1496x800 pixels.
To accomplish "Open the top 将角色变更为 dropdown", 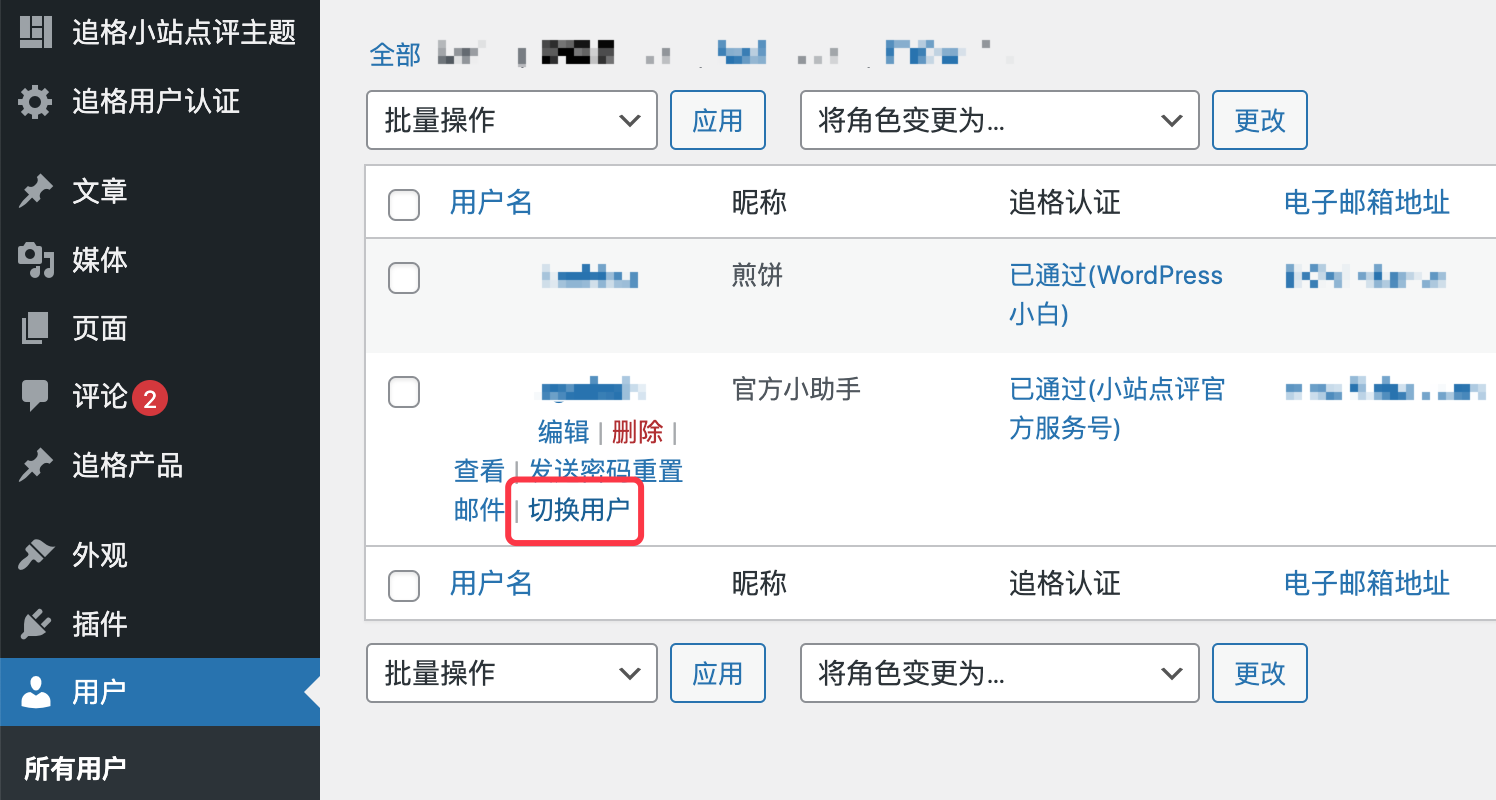I will pyautogui.click(x=1000, y=120).
